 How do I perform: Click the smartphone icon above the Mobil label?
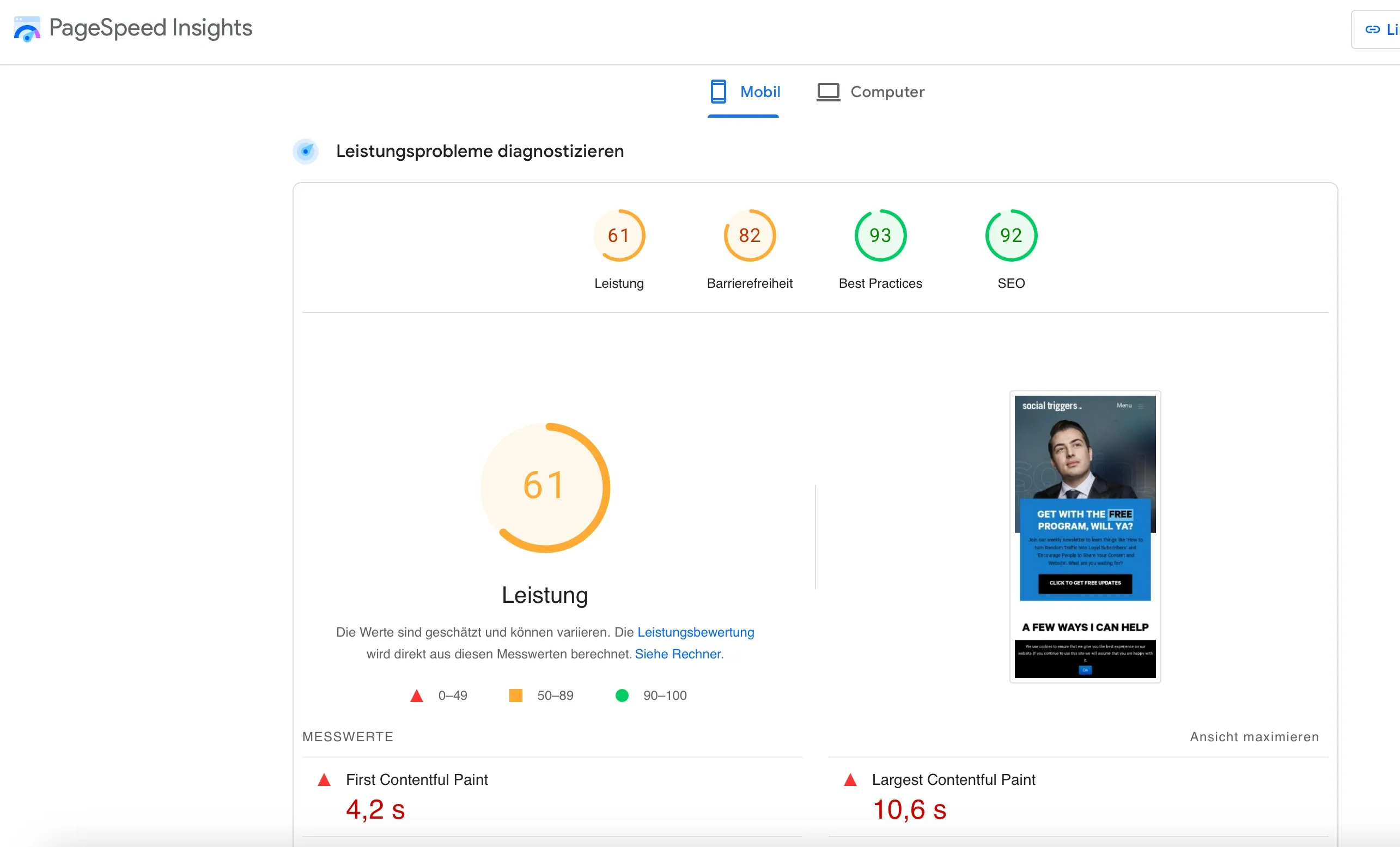point(717,92)
